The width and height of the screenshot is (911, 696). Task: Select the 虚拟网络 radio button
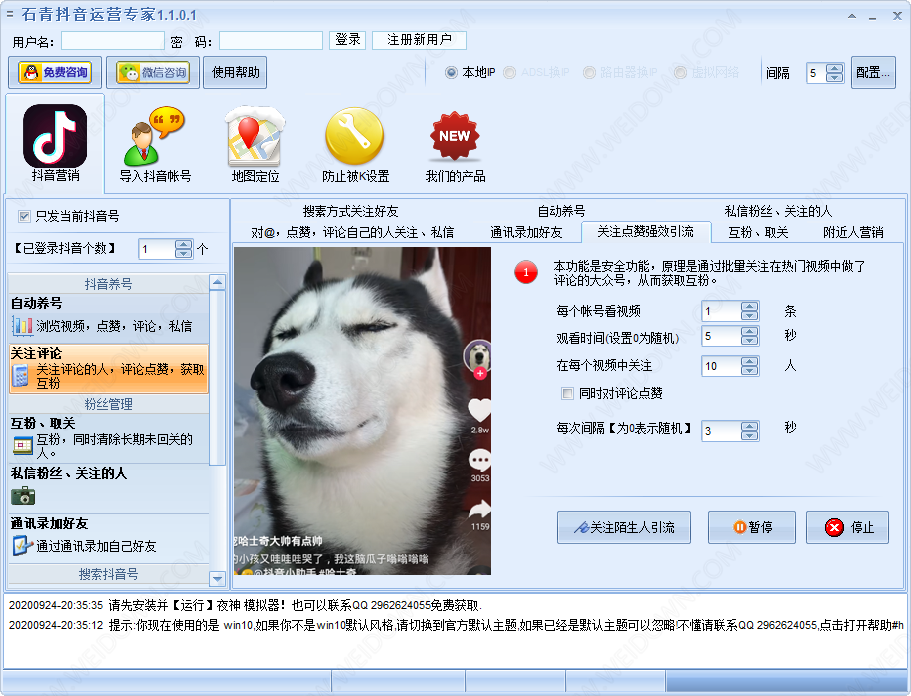[680, 73]
